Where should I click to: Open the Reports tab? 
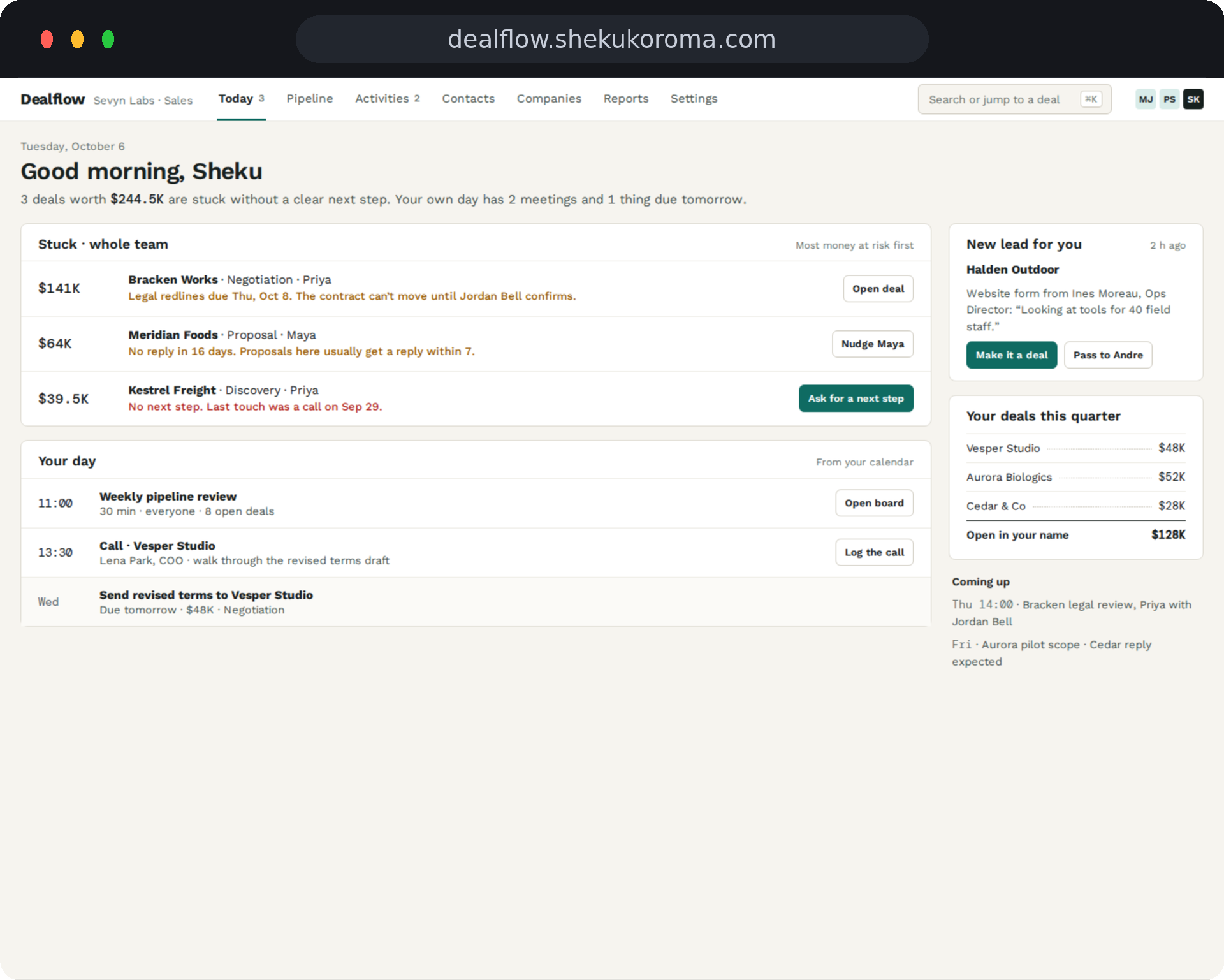626,99
